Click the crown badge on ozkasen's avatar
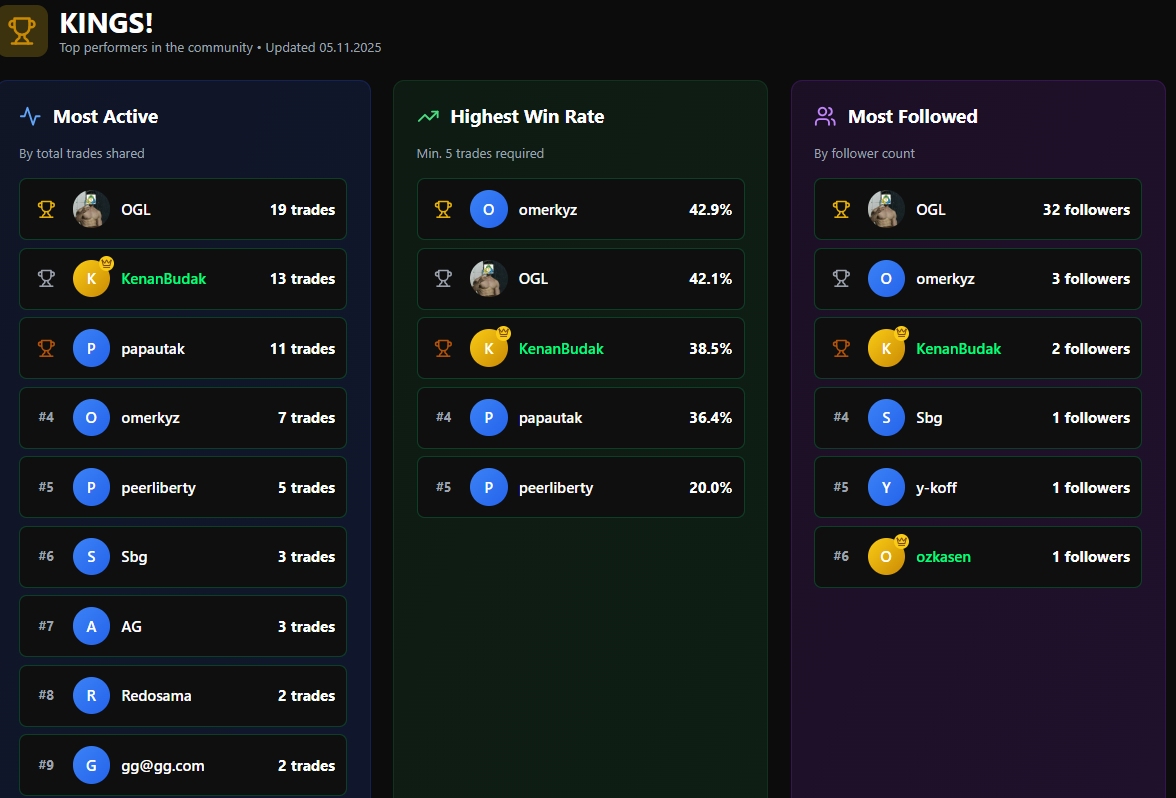The width and height of the screenshot is (1176, 798). point(899,540)
